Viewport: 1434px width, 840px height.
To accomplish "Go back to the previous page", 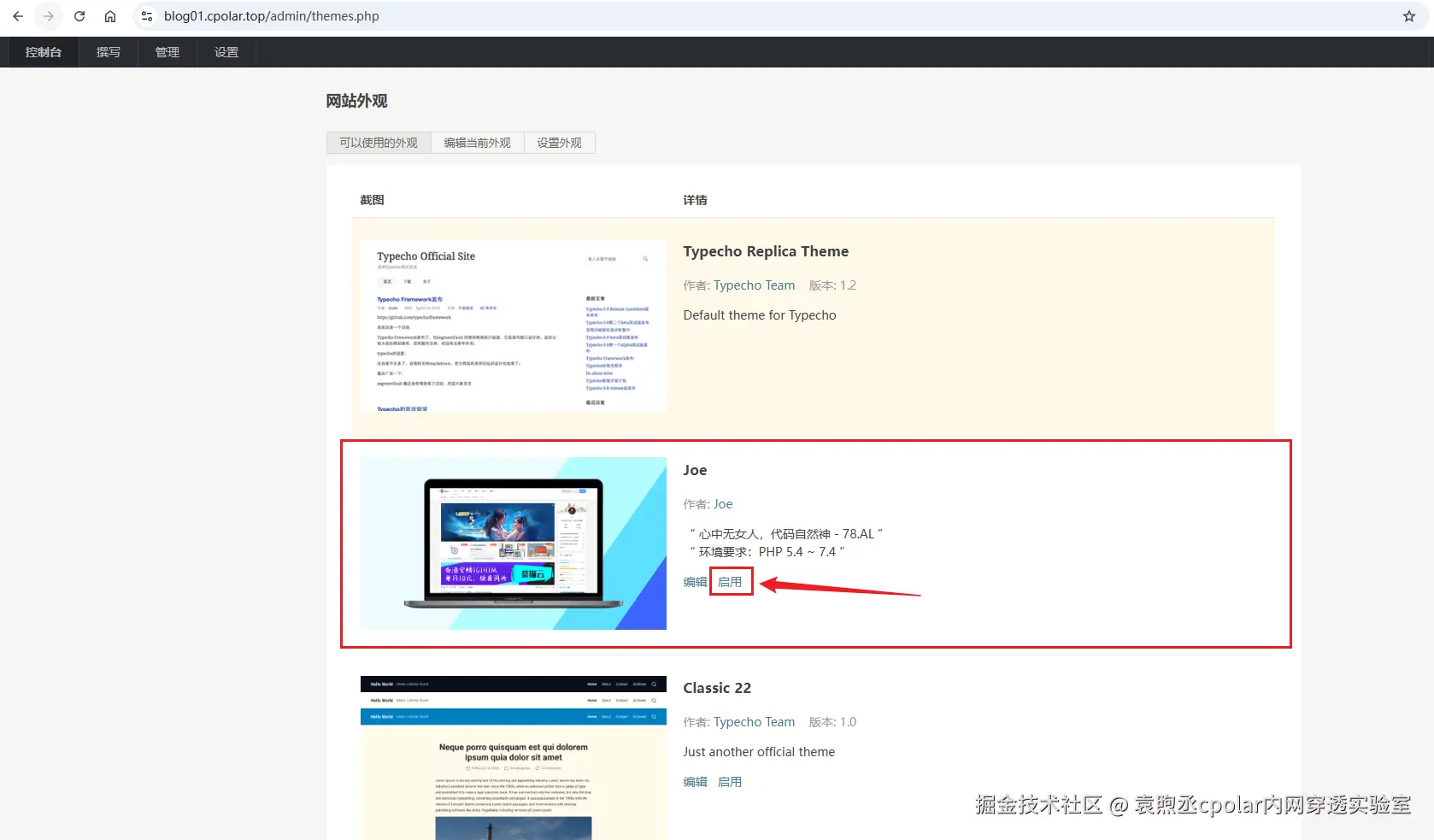I will (18, 16).
